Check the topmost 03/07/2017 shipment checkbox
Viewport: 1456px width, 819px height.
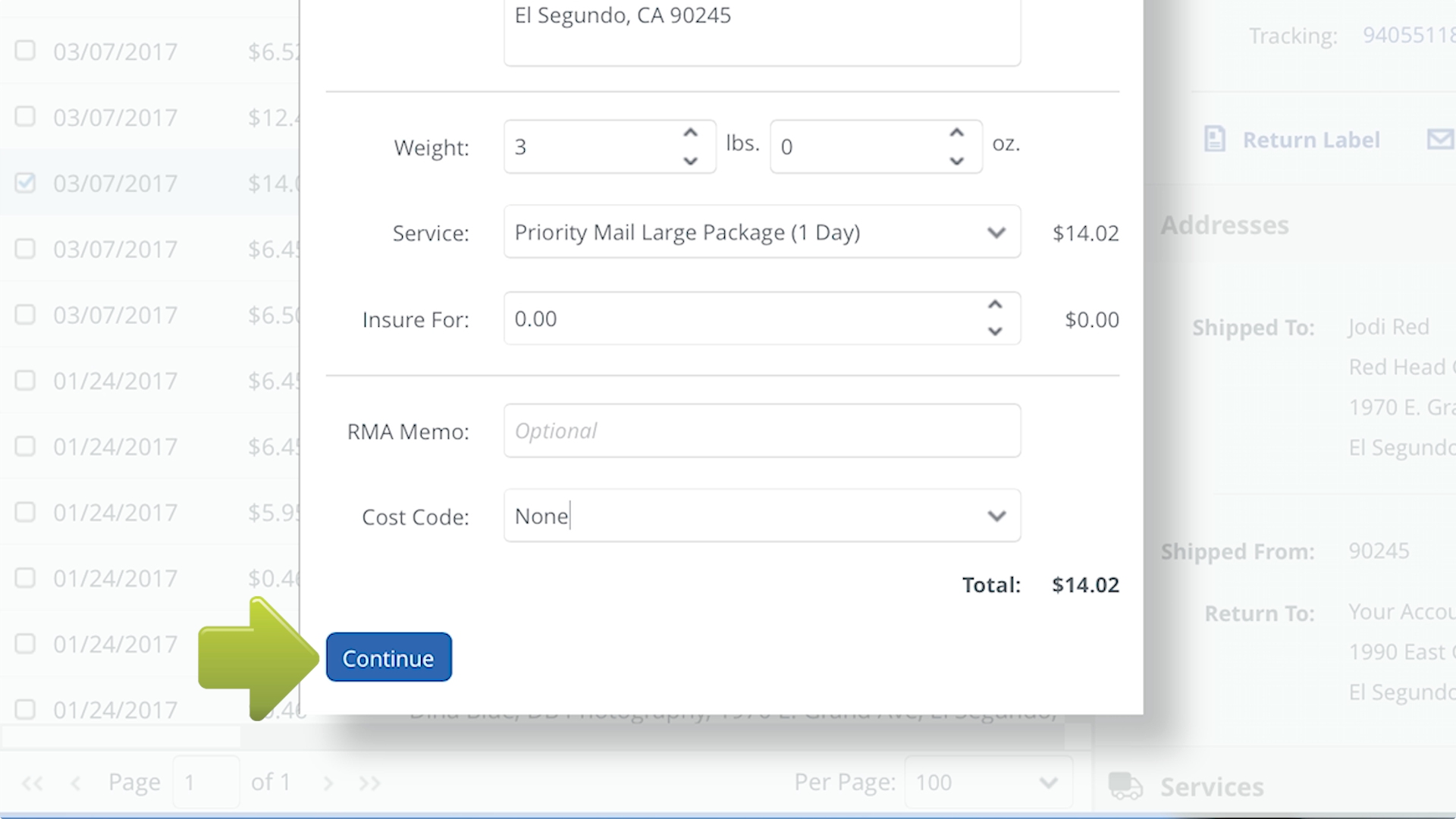(25, 50)
